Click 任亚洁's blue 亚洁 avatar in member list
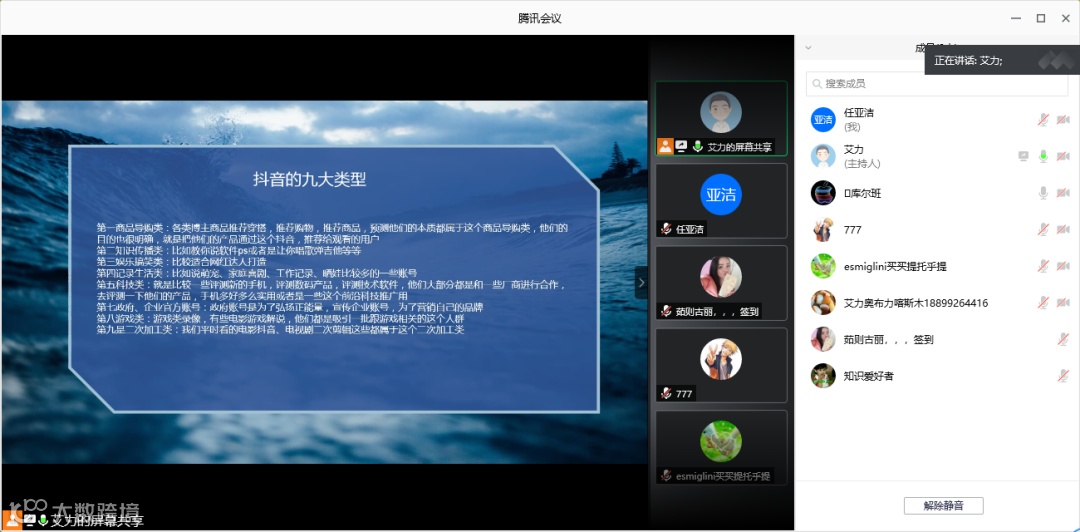 [x=823, y=119]
